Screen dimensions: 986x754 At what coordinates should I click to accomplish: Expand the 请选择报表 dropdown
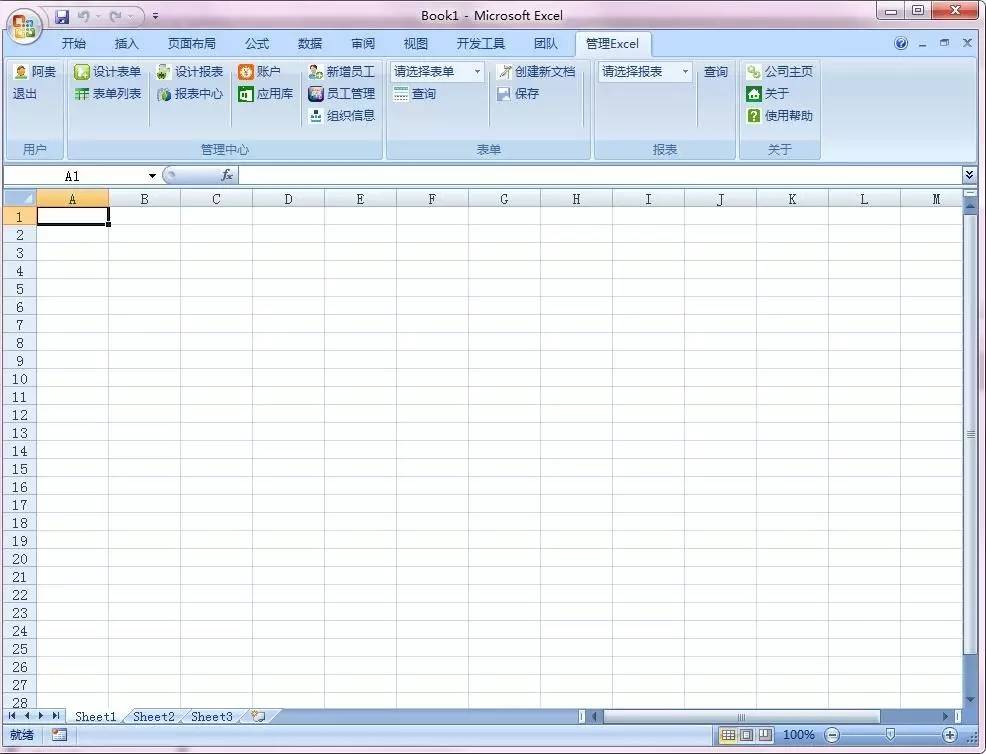(x=685, y=72)
